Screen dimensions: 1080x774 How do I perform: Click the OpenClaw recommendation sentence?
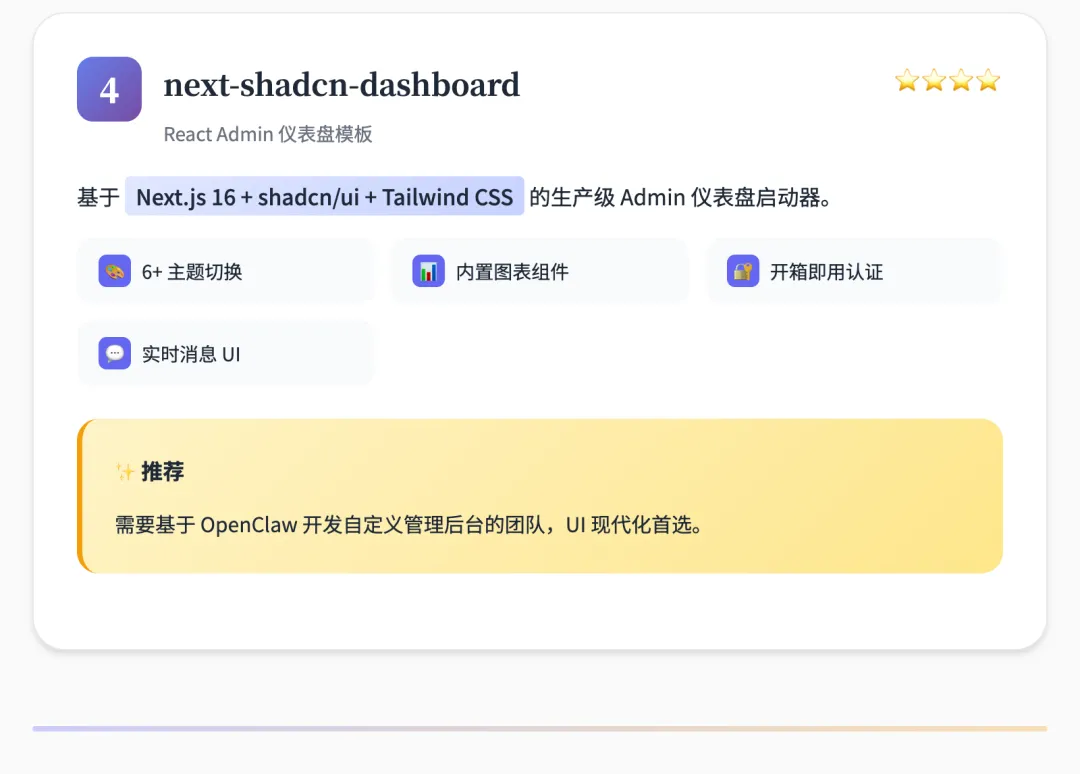tap(409, 525)
